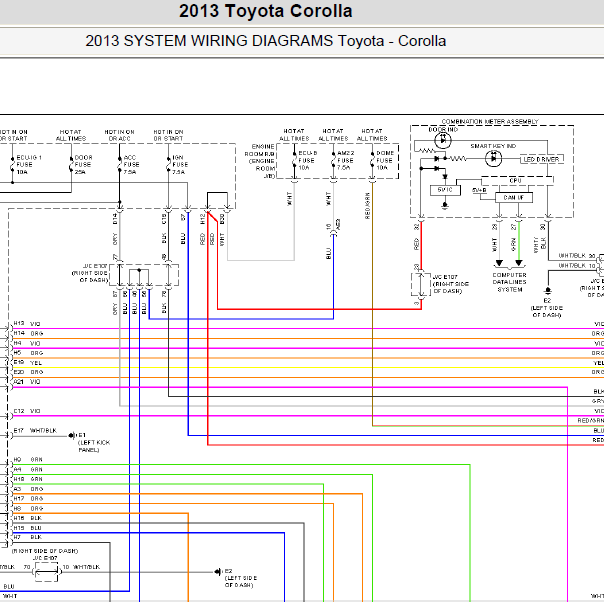Click the H17 ORG terminal label
The width and height of the screenshot is (604, 602).
click(28, 499)
